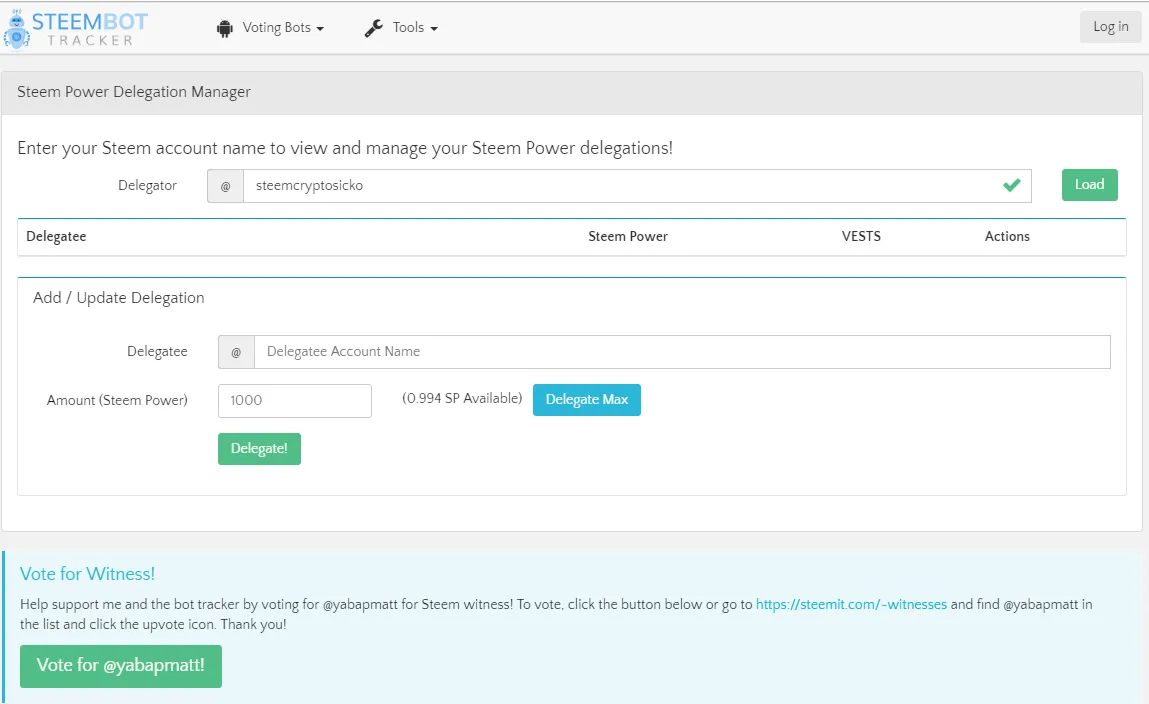Click the wrench icon beside Tools
Screen dimensions: 1149x704
point(374,28)
